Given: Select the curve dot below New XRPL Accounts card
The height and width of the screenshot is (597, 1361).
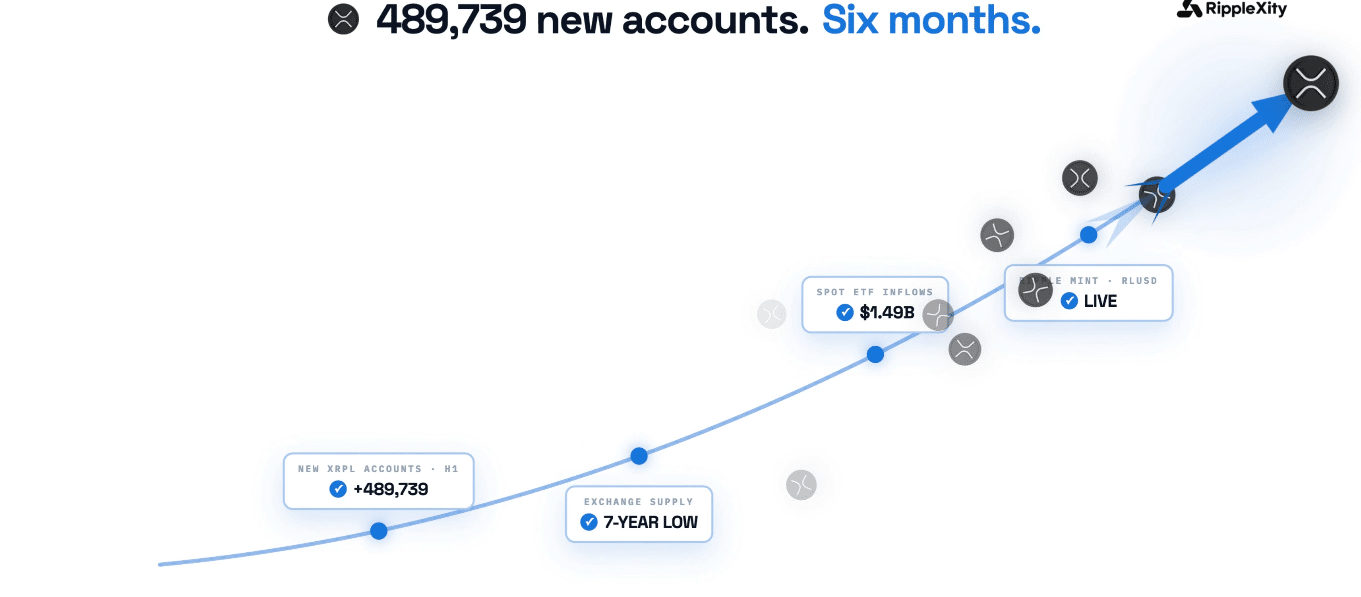Looking at the screenshot, I should 379,531.
